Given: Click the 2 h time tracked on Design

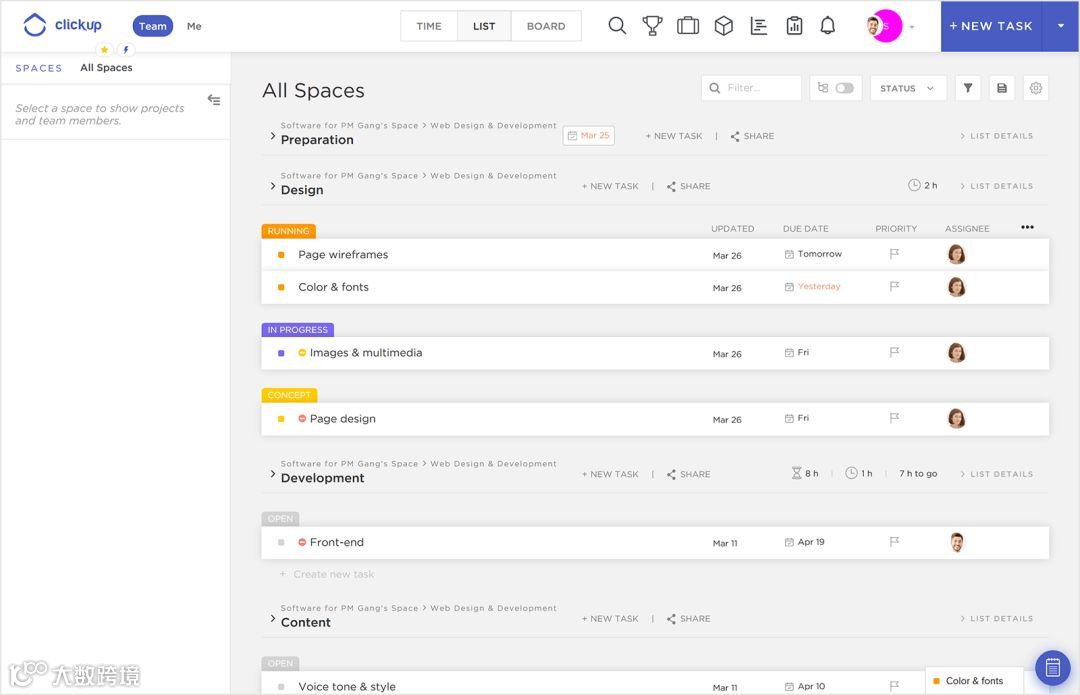Looking at the screenshot, I should coord(922,185).
